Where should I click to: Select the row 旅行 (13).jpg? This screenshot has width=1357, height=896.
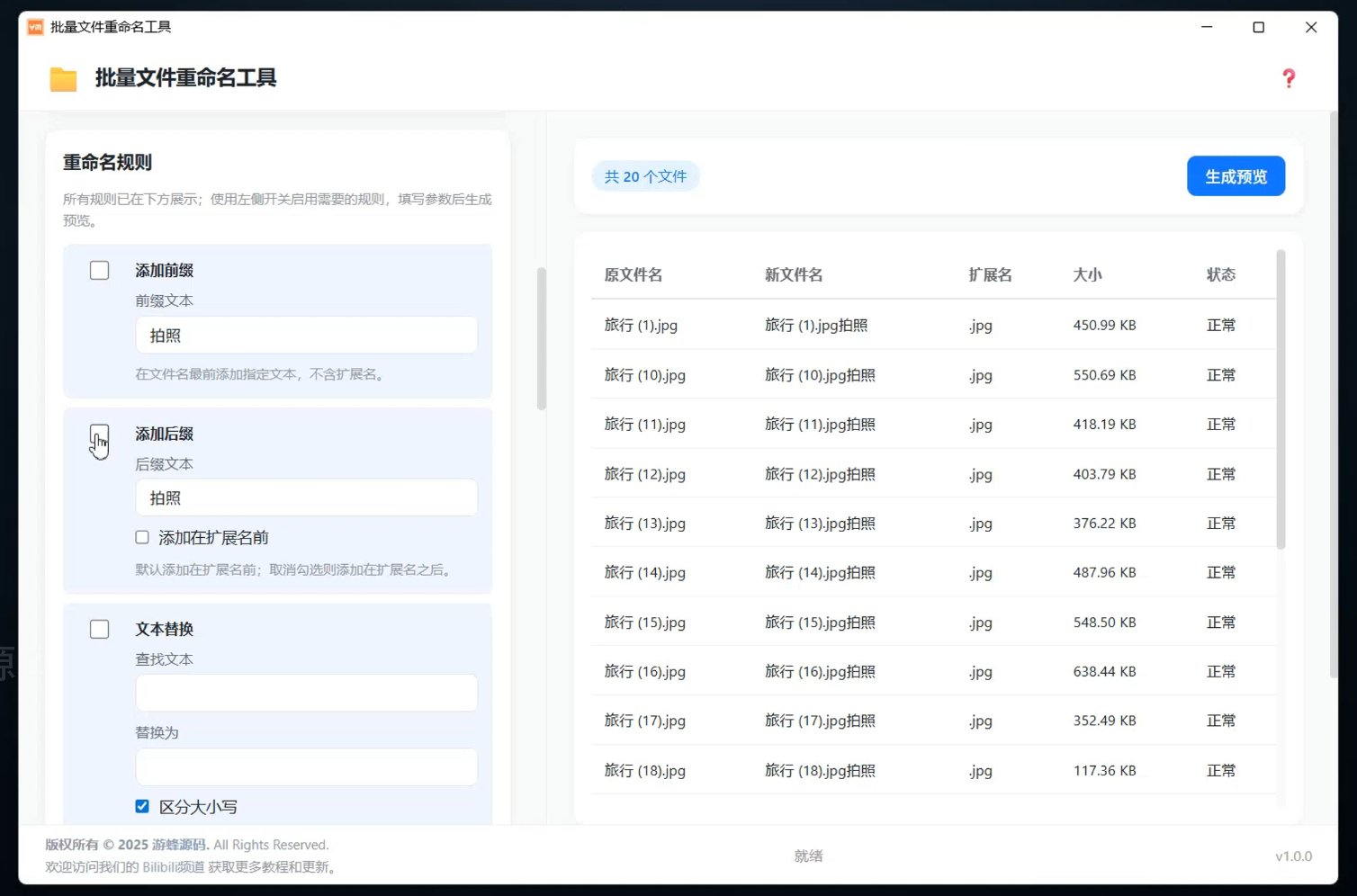(x=933, y=523)
